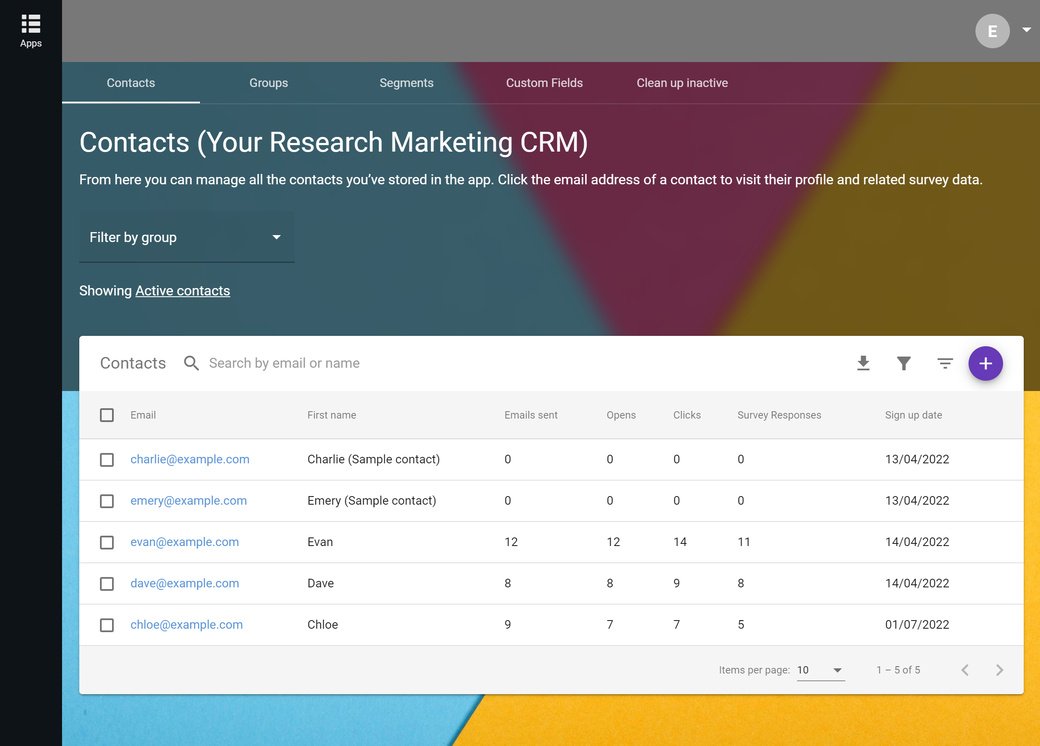Toggle the select-all contacts checkbox
This screenshot has width=1040, height=746.
point(107,414)
